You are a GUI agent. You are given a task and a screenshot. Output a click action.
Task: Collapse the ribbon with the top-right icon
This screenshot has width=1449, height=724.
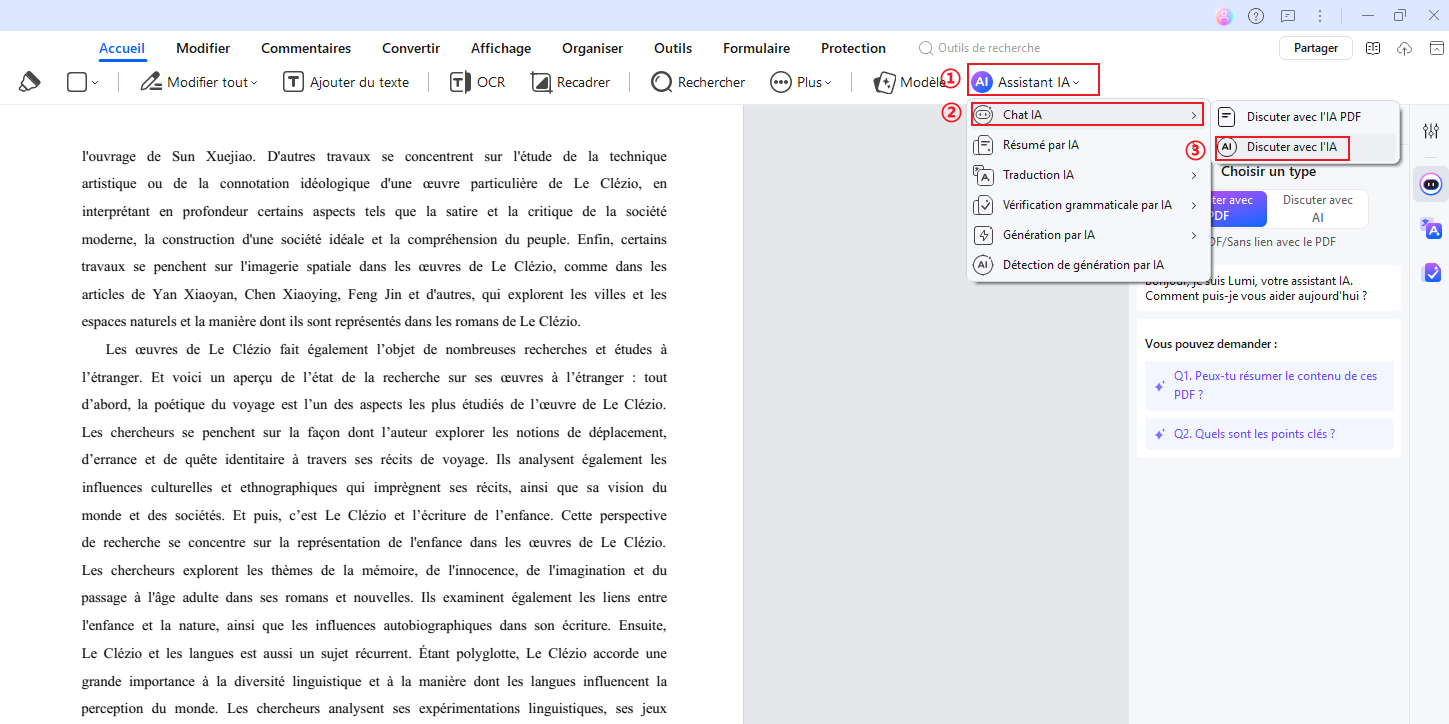pyautogui.click(x=1435, y=48)
